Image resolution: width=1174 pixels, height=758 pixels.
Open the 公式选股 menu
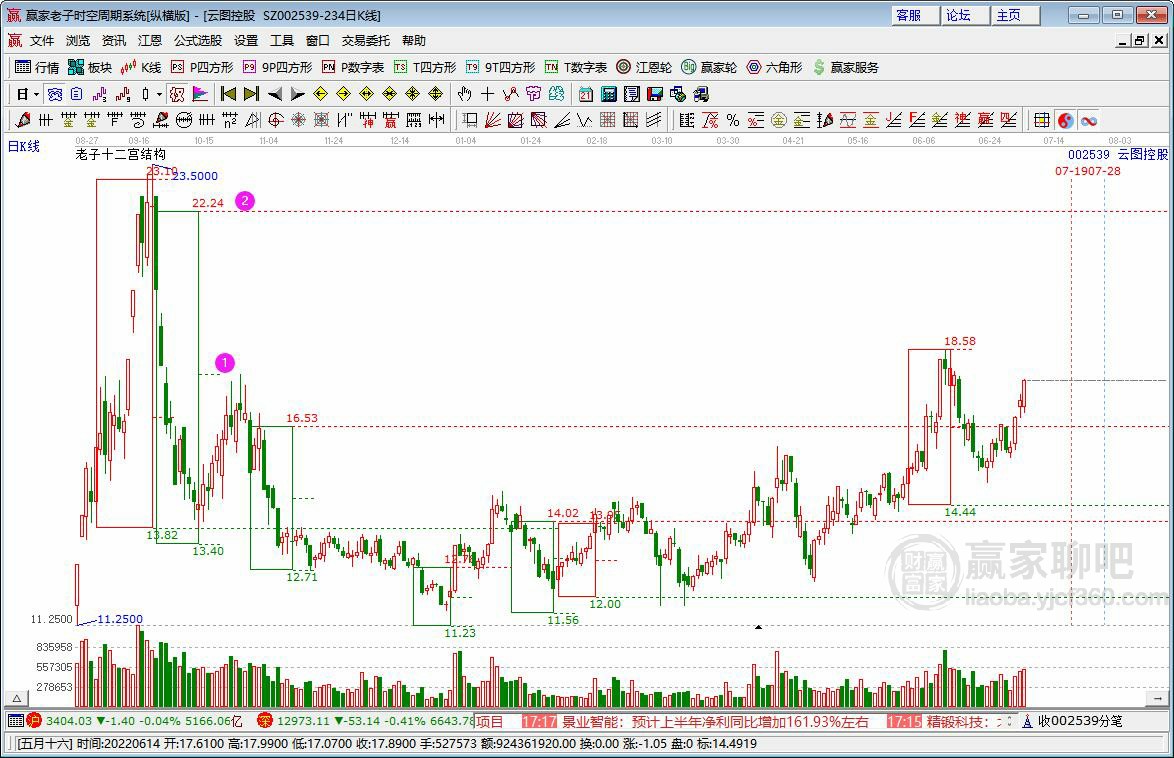coord(198,40)
